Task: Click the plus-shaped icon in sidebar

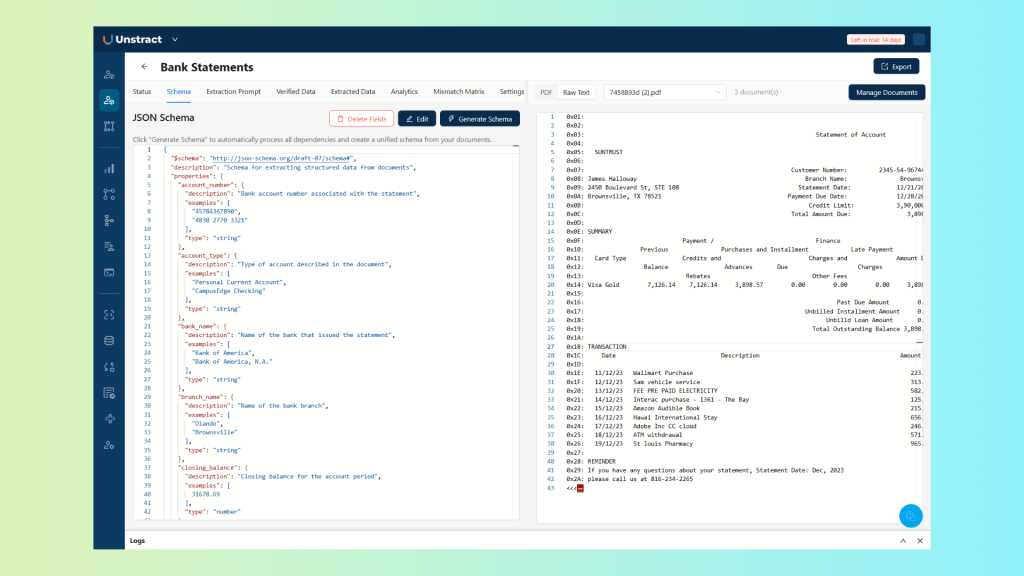Action: click(x=108, y=418)
